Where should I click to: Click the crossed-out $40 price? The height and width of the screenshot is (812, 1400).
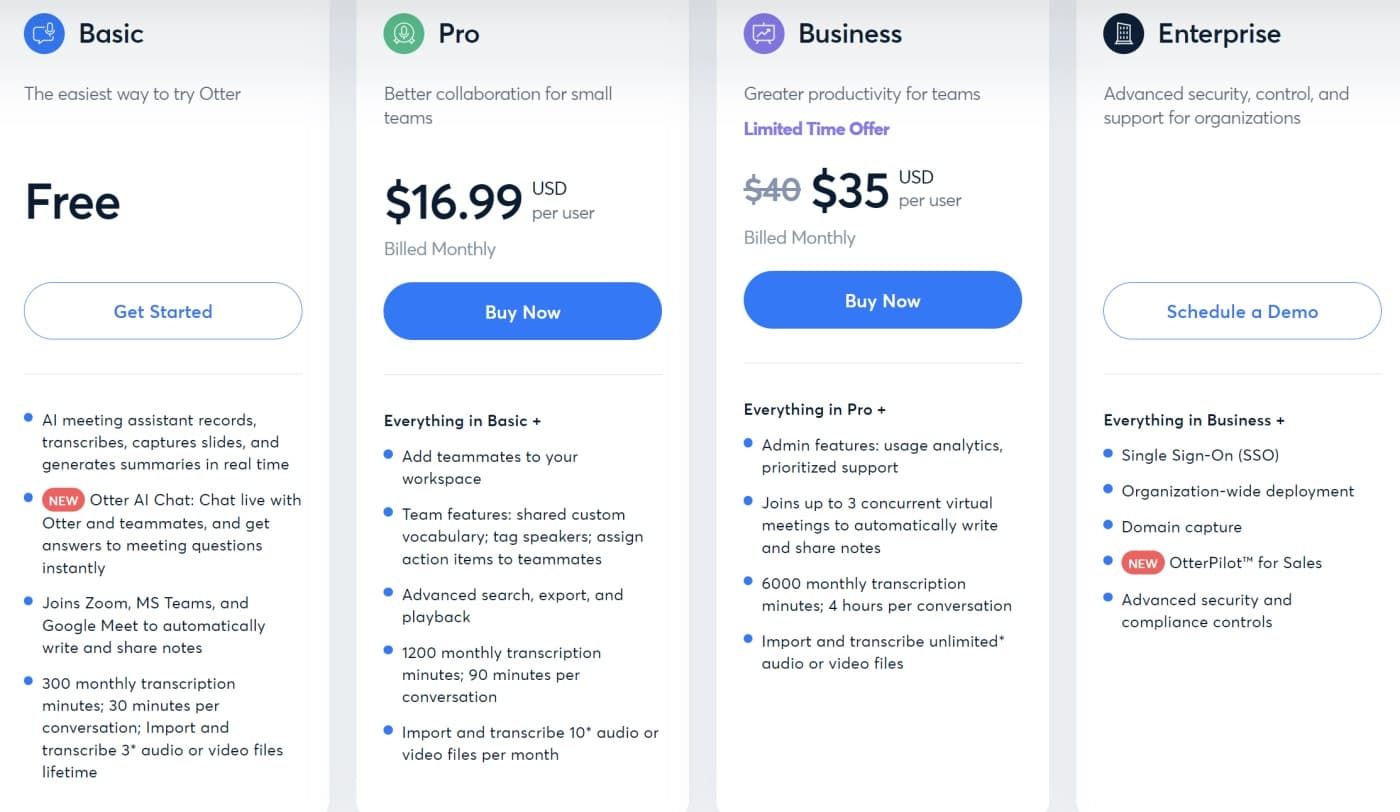(x=772, y=189)
